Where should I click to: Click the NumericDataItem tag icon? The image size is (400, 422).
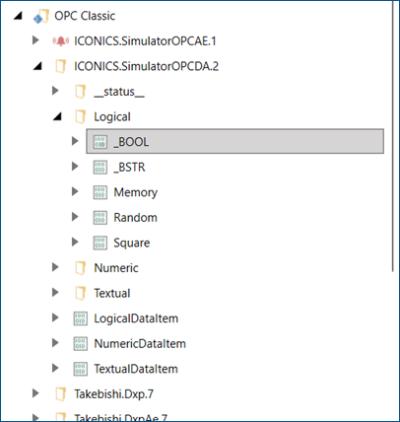coord(80,344)
